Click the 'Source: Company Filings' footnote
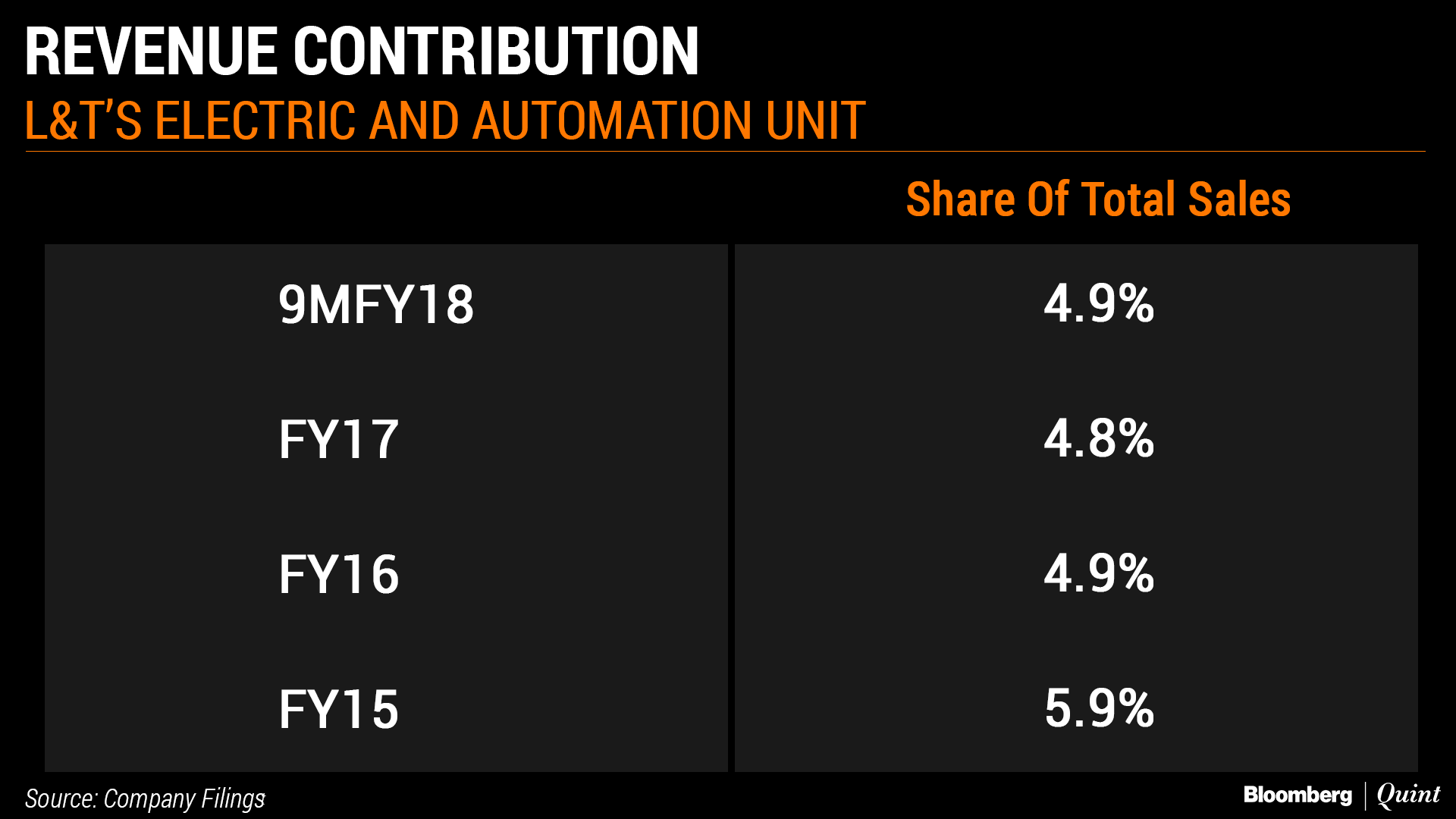The height and width of the screenshot is (819, 1456). coord(145,799)
